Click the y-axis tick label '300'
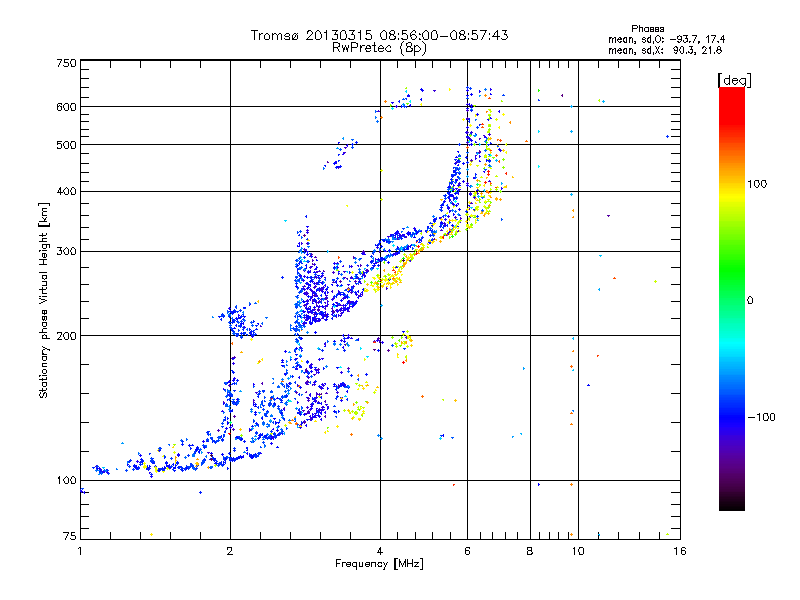This screenshot has height=600, width=800. coord(66,252)
